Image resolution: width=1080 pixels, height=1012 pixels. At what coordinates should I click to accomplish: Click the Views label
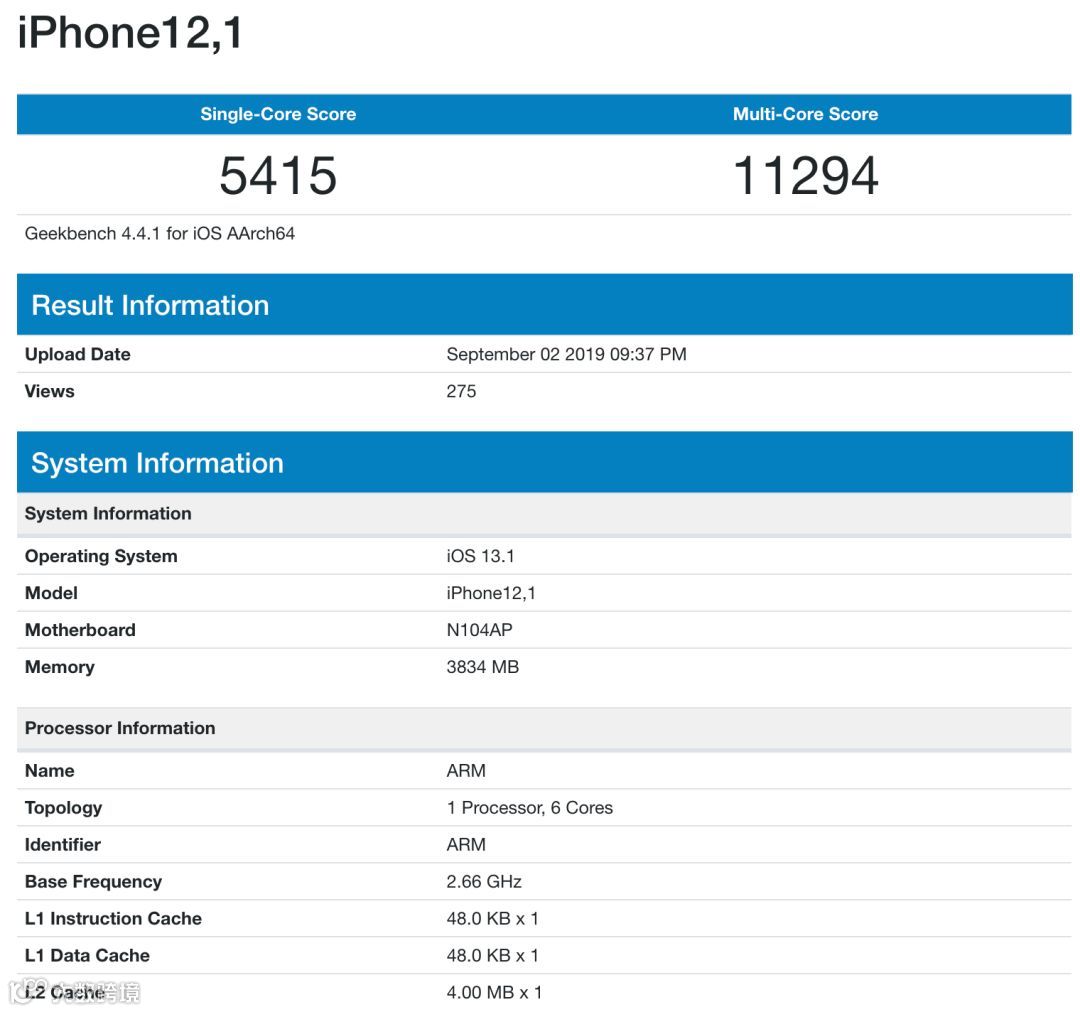[x=50, y=391]
